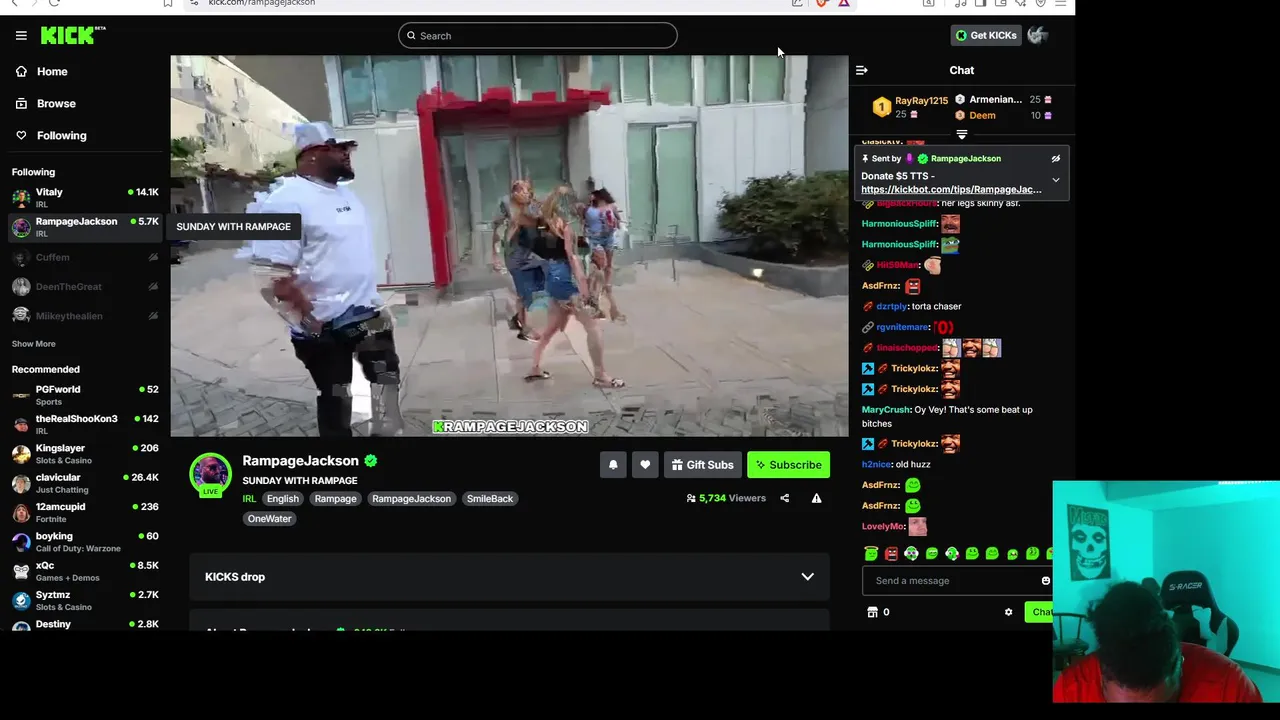
Task: Click the browser address bar URL
Action: [262, 3]
